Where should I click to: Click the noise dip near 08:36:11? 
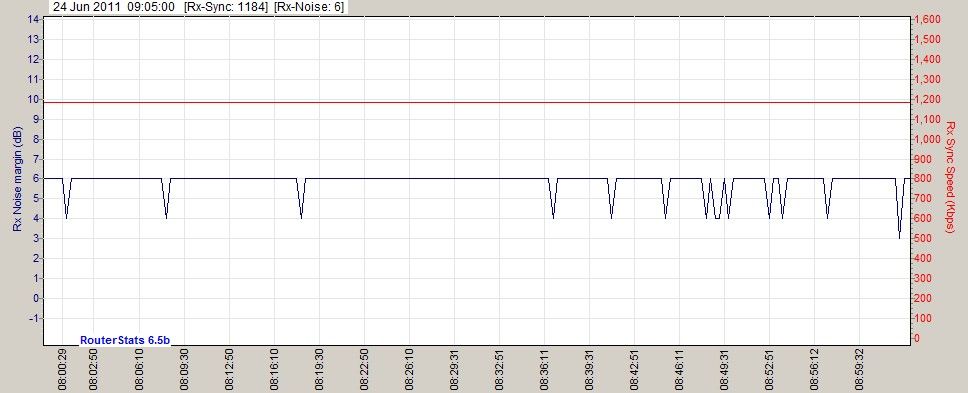click(x=553, y=199)
